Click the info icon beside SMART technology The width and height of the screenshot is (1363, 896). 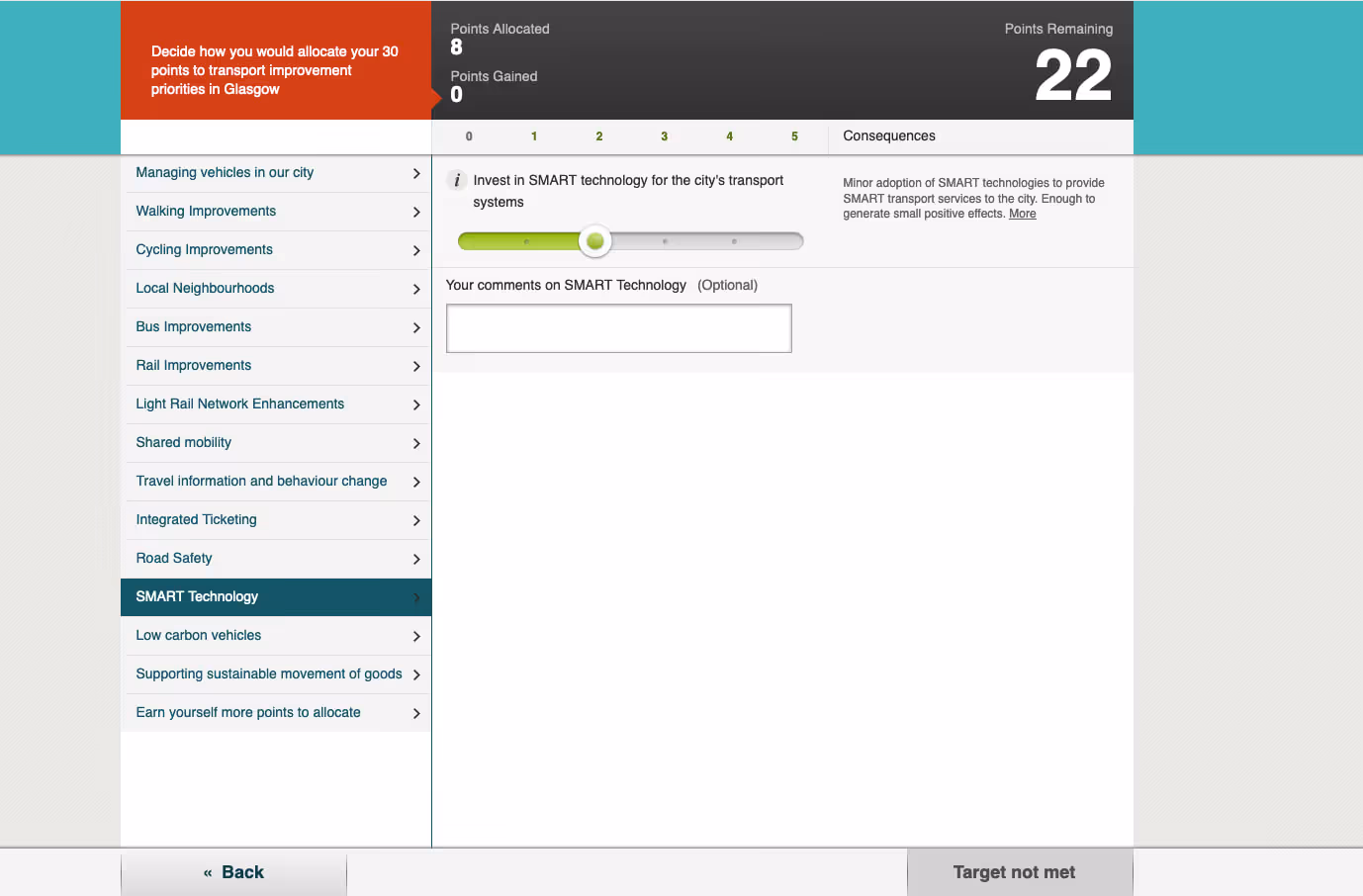click(456, 180)
